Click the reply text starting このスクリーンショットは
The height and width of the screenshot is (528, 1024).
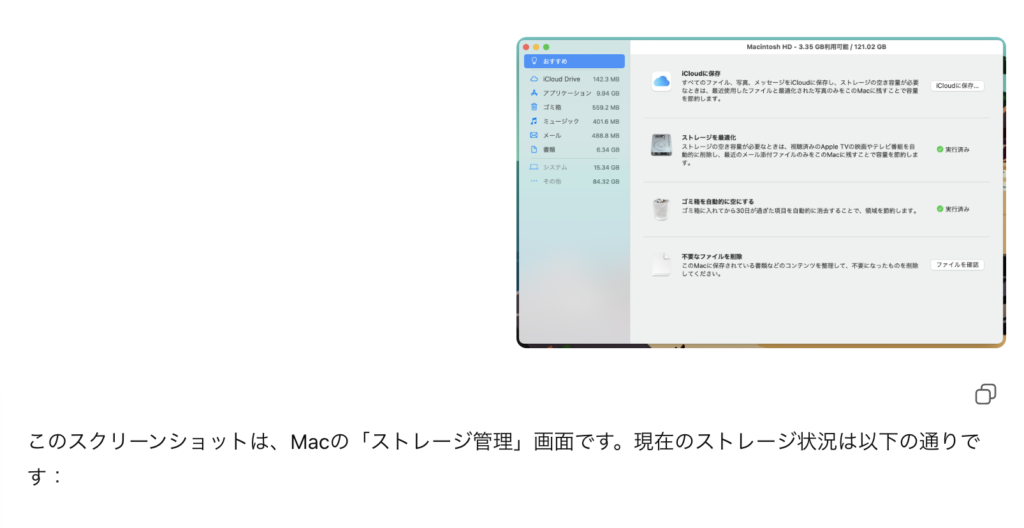504,459
